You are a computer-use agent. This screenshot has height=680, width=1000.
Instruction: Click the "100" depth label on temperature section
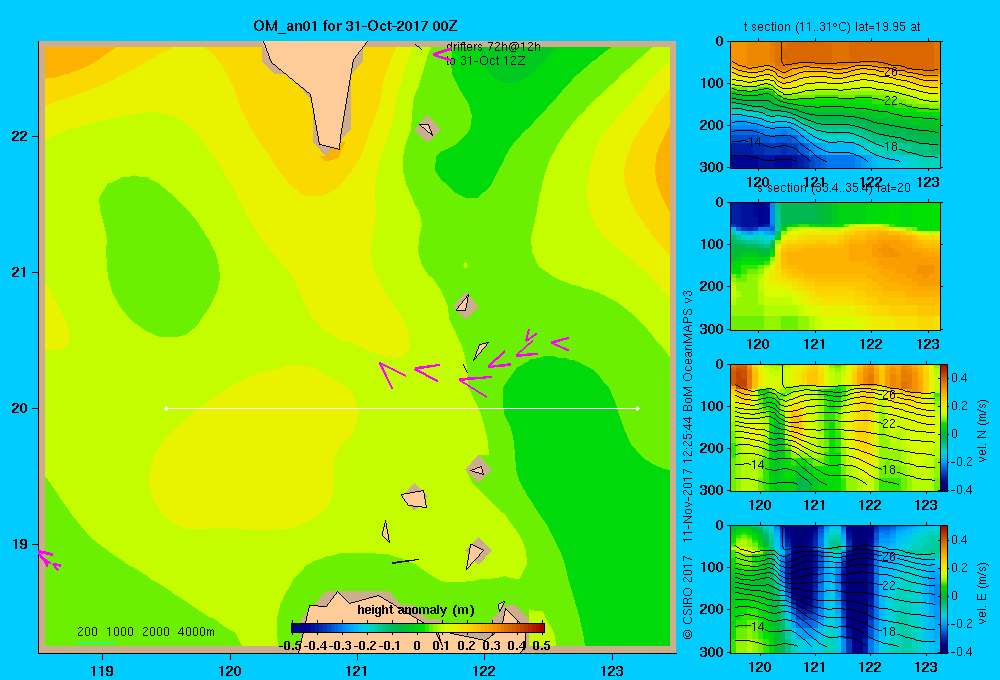(x=712, y=83)
